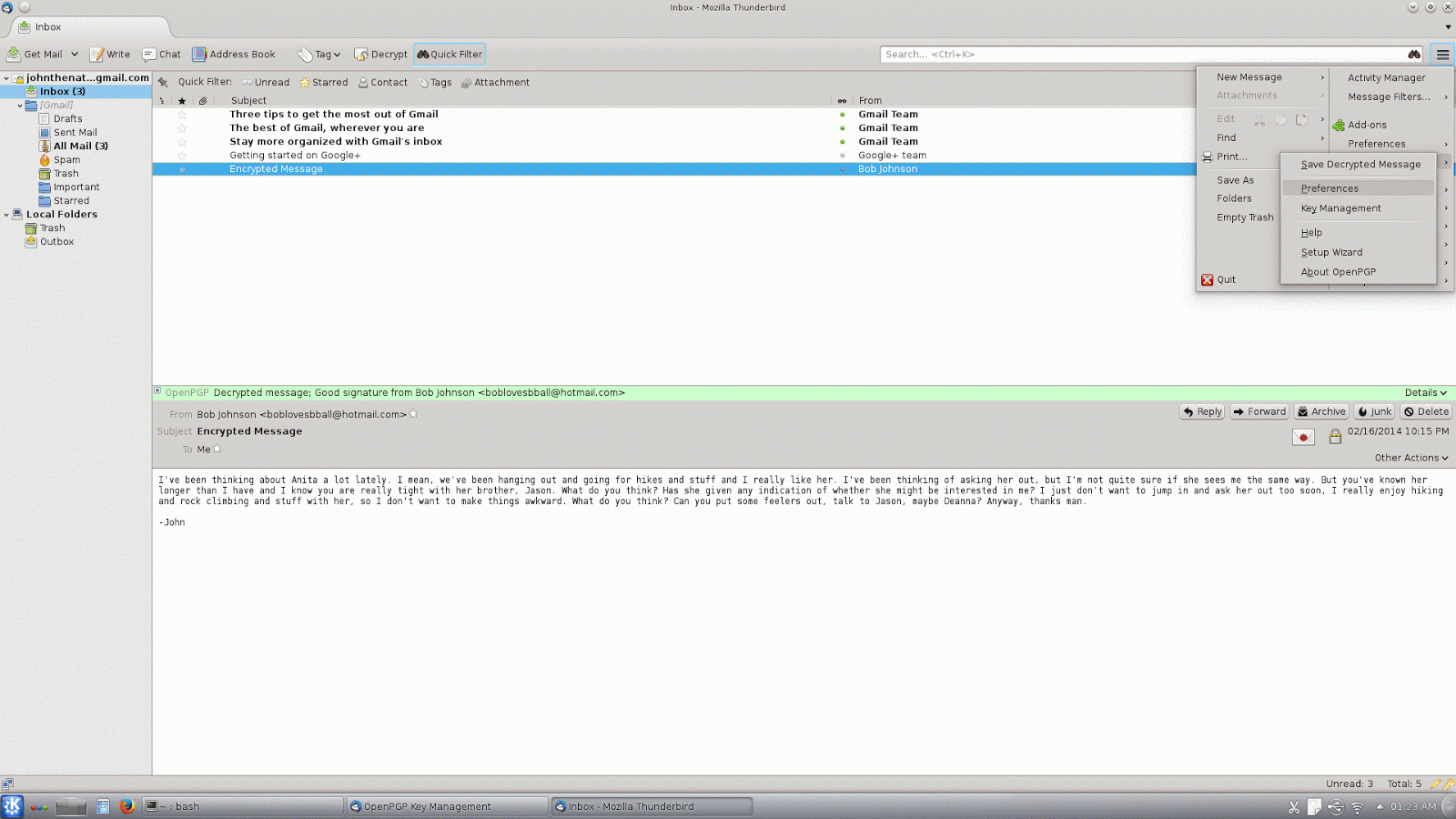Archive the selected message

click(1321, 412)
